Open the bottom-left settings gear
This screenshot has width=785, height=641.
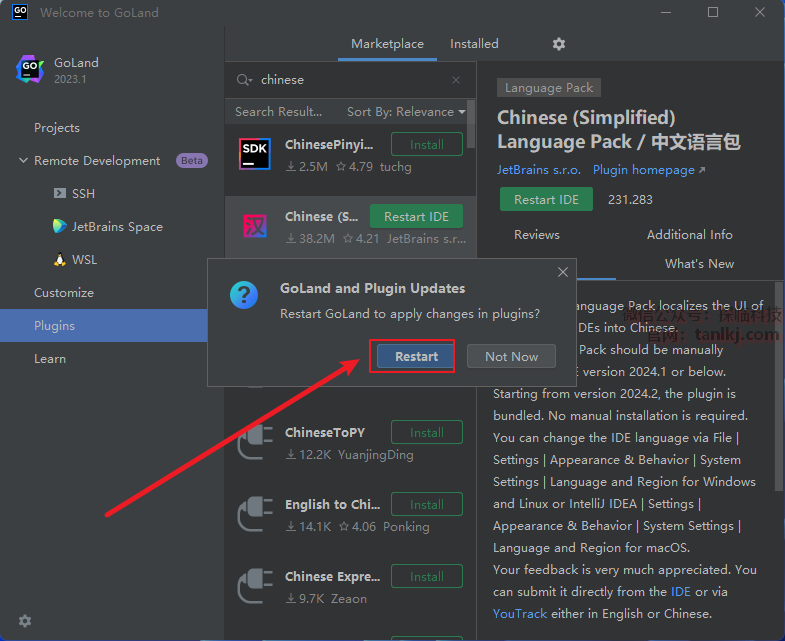25,621
